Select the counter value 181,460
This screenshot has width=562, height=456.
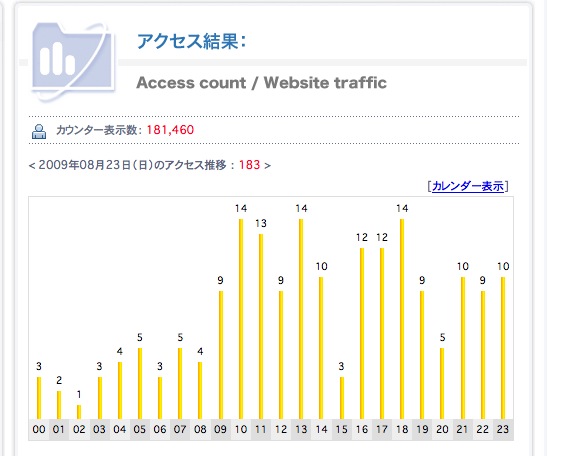click(170, 130)
